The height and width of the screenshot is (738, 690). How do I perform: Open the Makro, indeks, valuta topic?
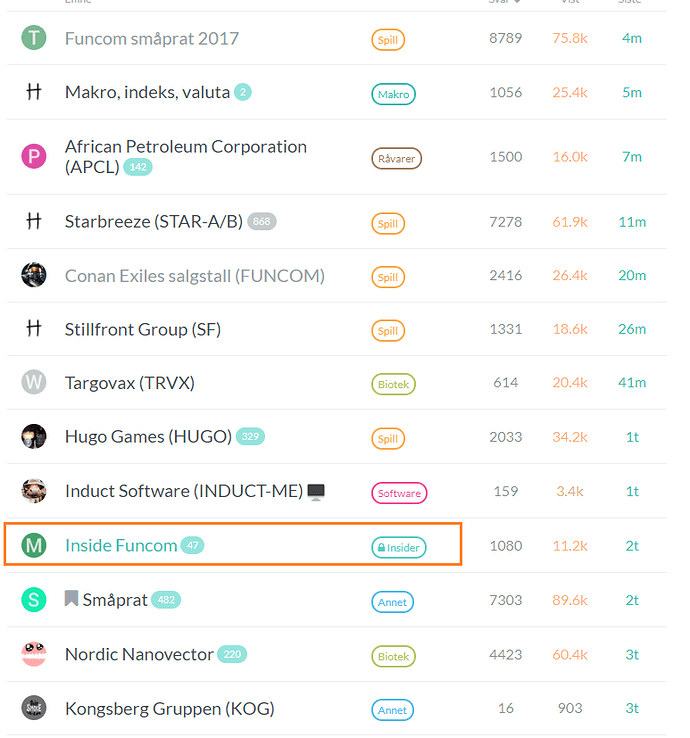coord(147,92)
